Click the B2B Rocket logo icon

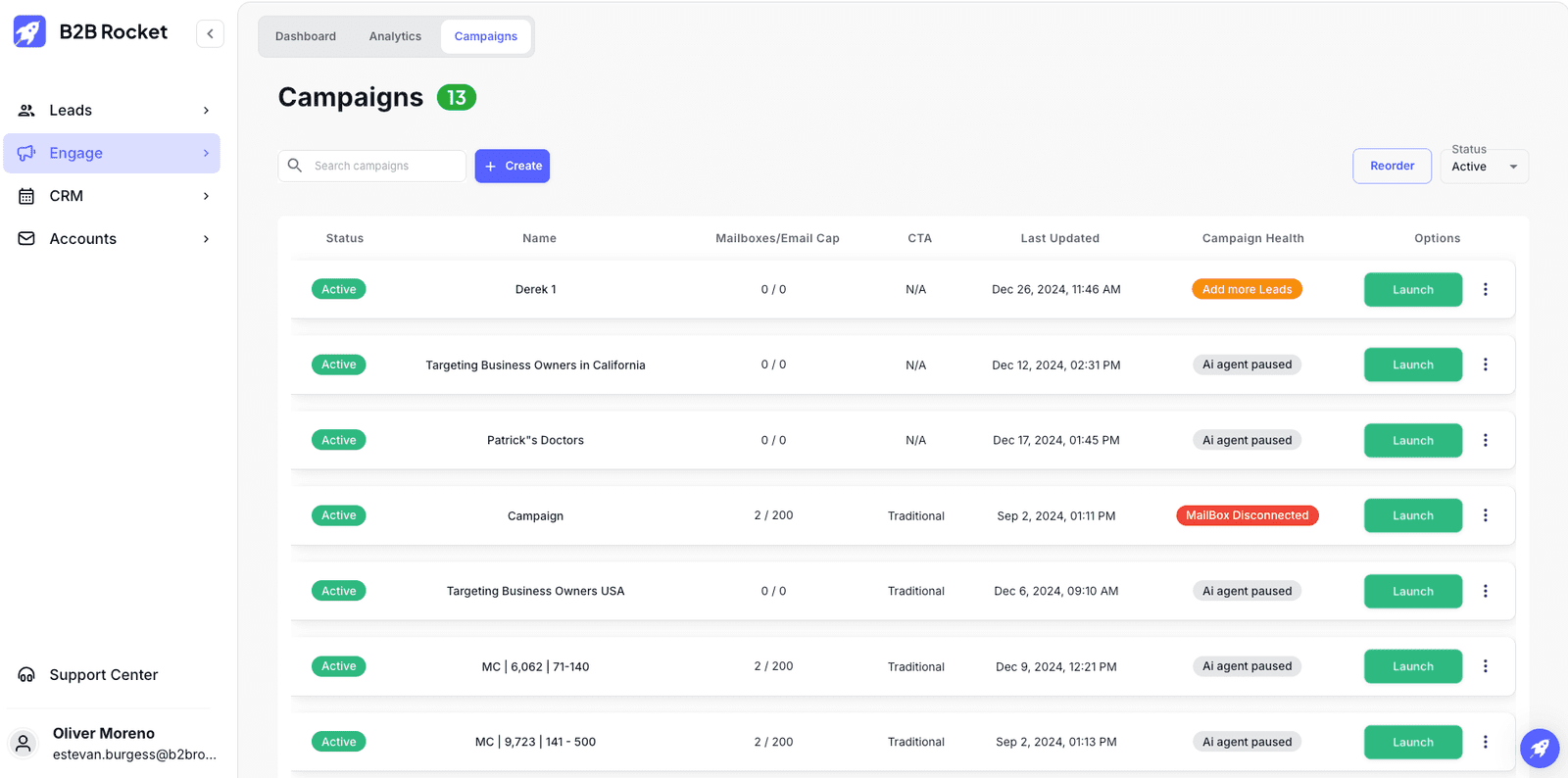(29, 32)
